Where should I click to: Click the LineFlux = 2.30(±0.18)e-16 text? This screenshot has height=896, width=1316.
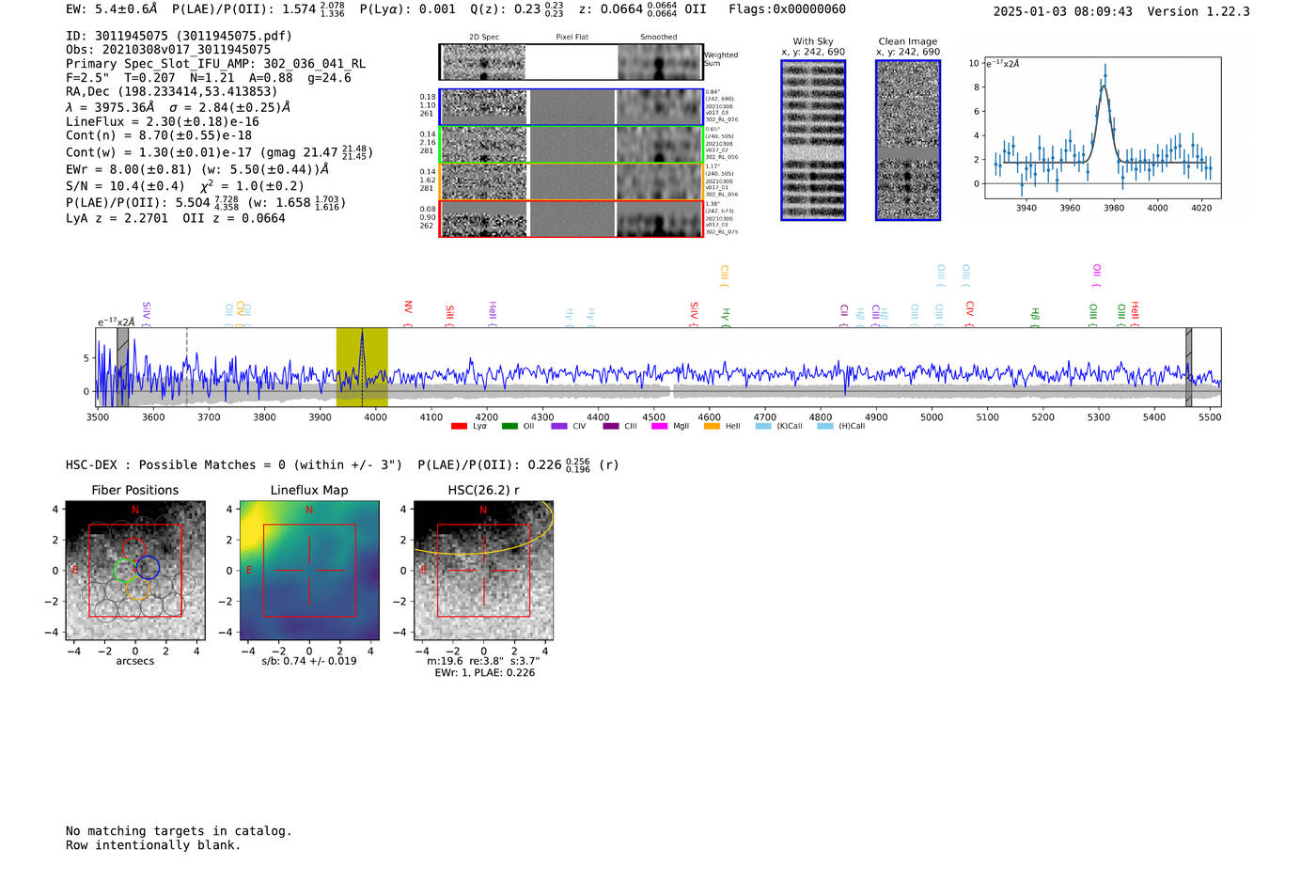tap(163, 122)
